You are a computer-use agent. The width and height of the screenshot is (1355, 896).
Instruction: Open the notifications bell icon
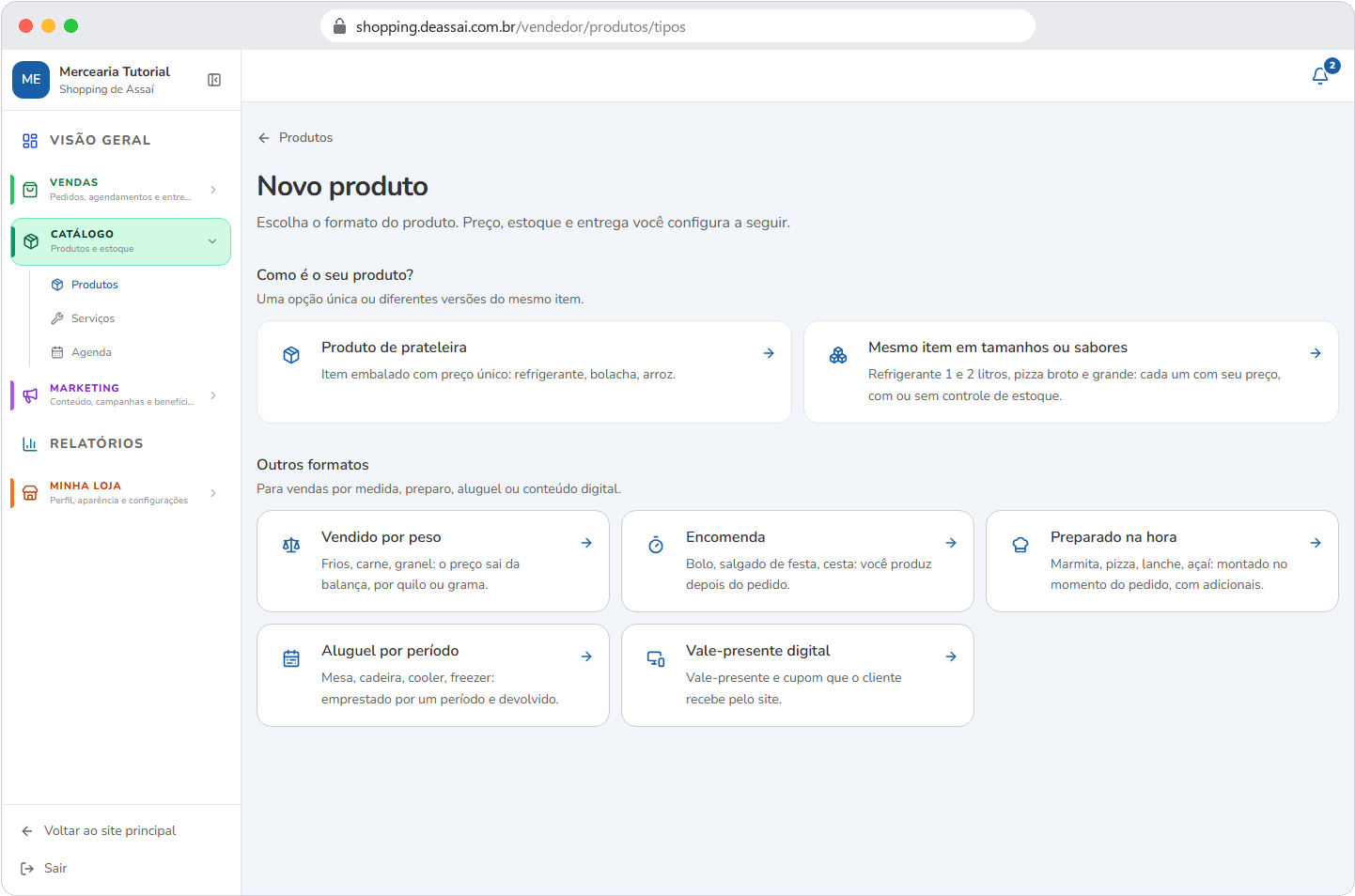(1320, 76)
